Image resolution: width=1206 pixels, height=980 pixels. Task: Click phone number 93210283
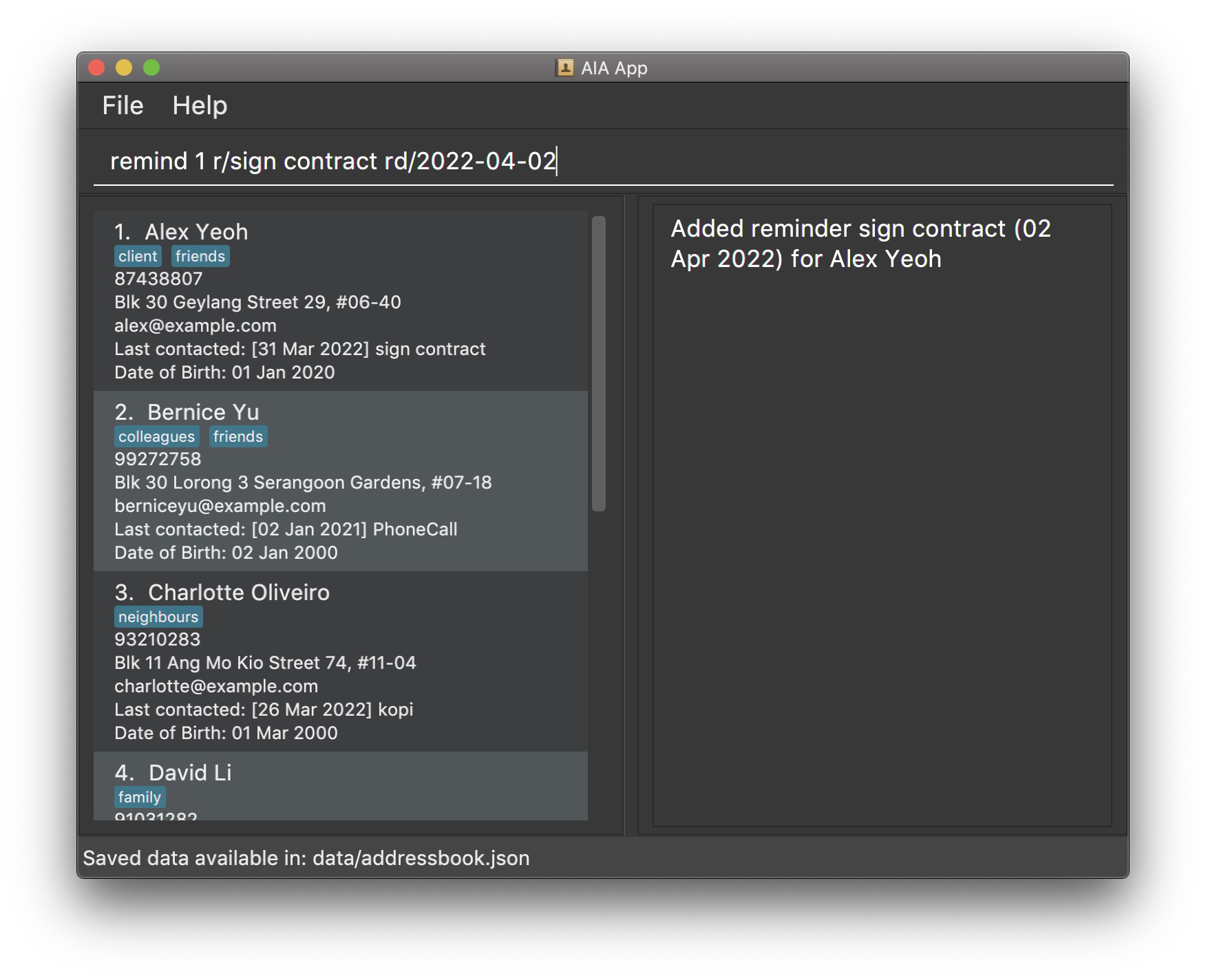pos(158,639)
